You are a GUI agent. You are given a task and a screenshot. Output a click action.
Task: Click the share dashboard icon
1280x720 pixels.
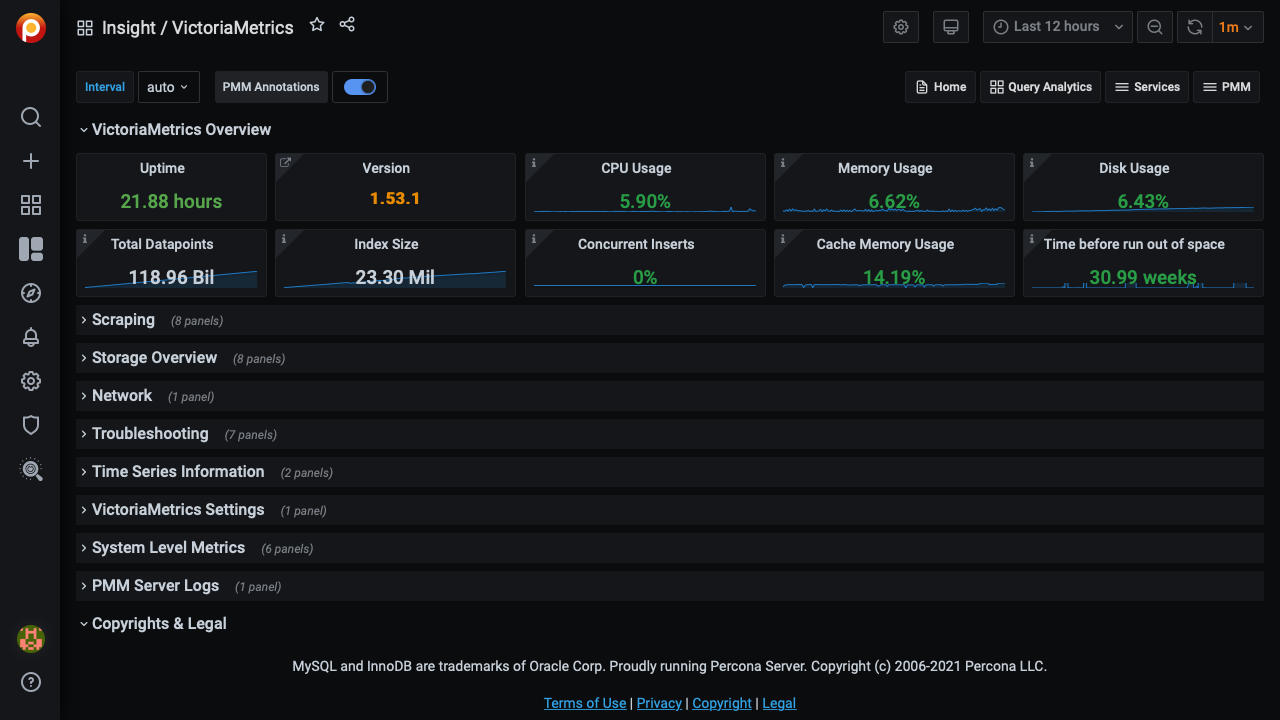coord(347,25)
